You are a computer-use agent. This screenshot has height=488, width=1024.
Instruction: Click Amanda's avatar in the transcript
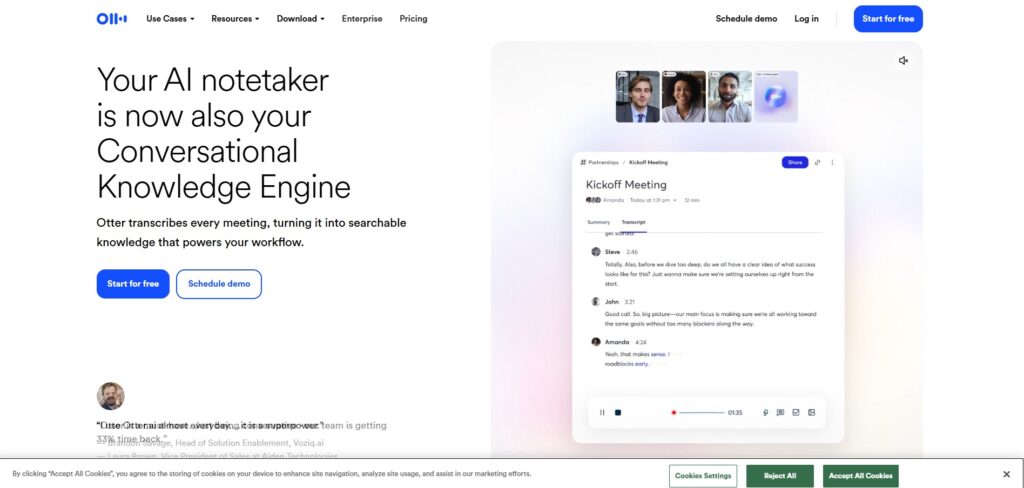coord(596,342)
